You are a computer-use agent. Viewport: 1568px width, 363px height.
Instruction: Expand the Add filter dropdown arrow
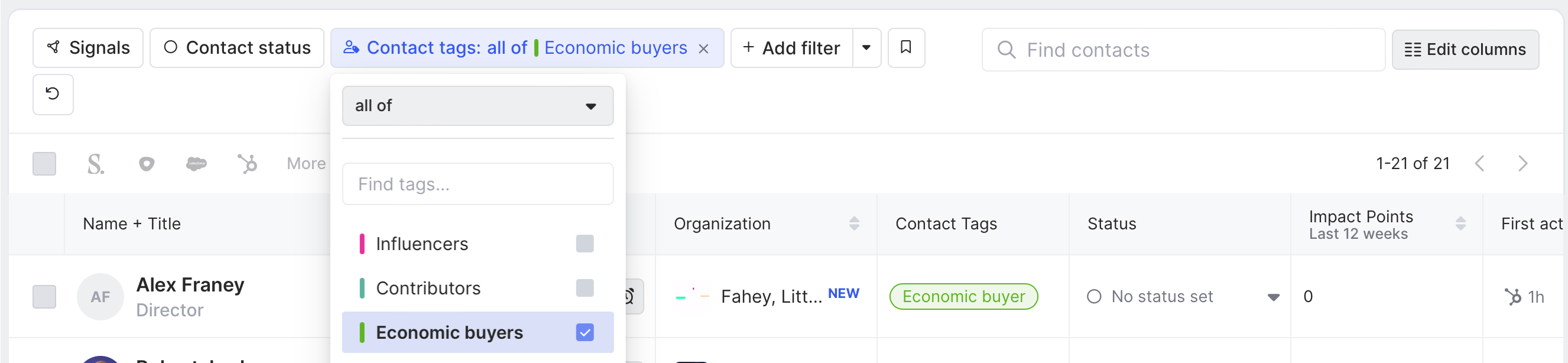coord(866,47)
